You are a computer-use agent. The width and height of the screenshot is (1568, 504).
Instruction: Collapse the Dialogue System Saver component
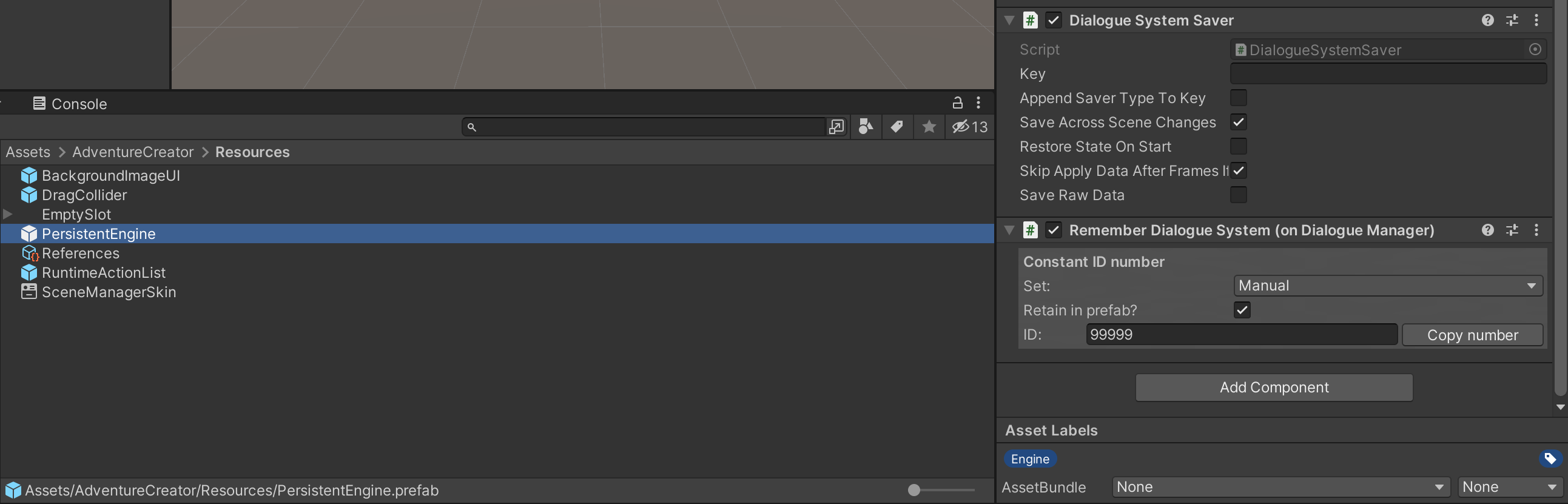tap(1009, 20)
